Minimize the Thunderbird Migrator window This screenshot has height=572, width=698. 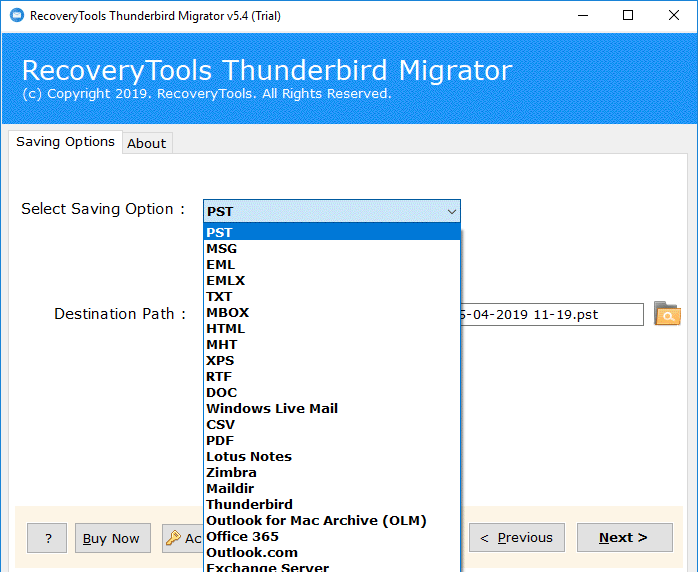point(583,16)
